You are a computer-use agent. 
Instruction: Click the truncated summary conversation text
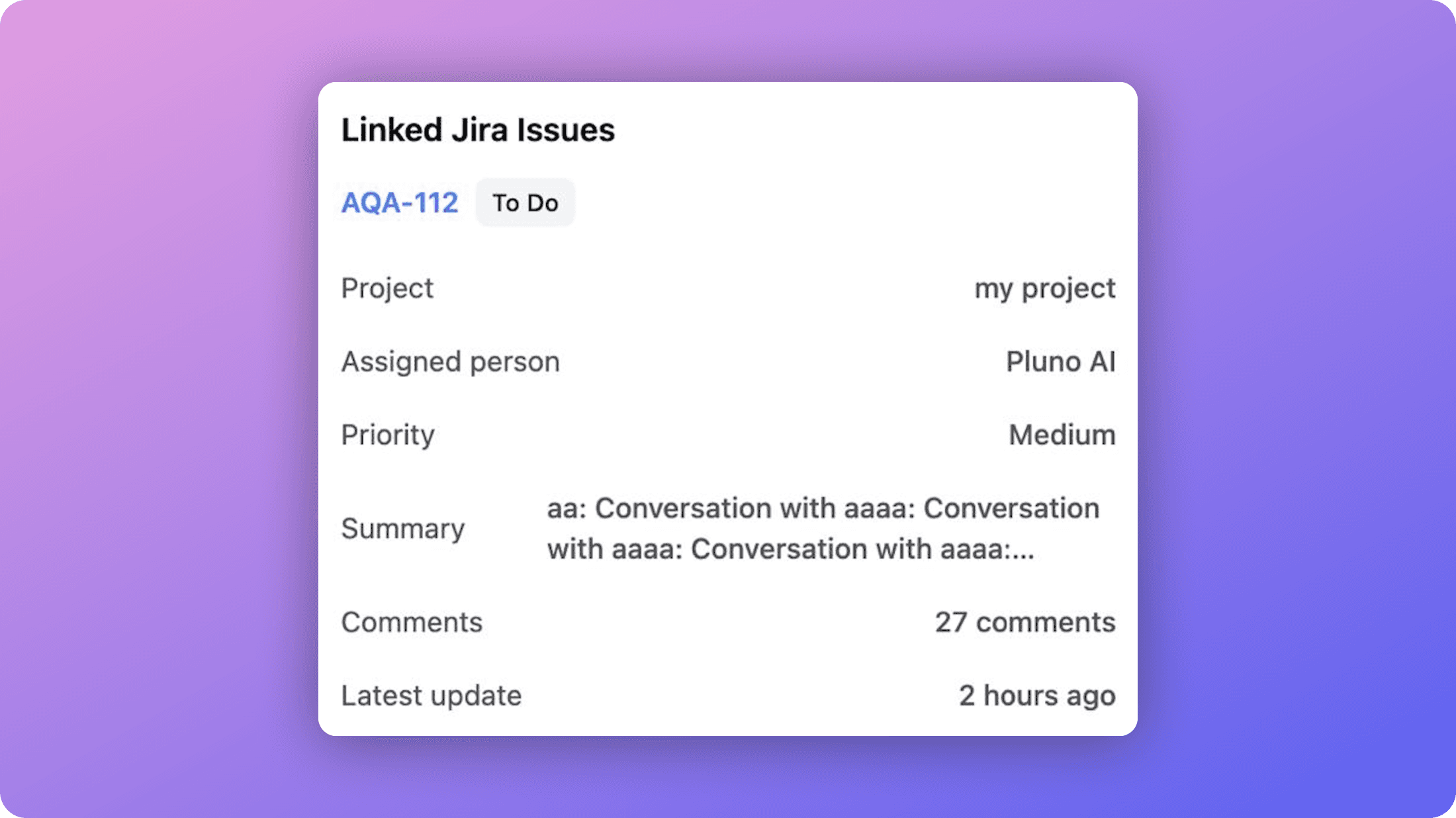pyautogui.click(x=823, y=528)
